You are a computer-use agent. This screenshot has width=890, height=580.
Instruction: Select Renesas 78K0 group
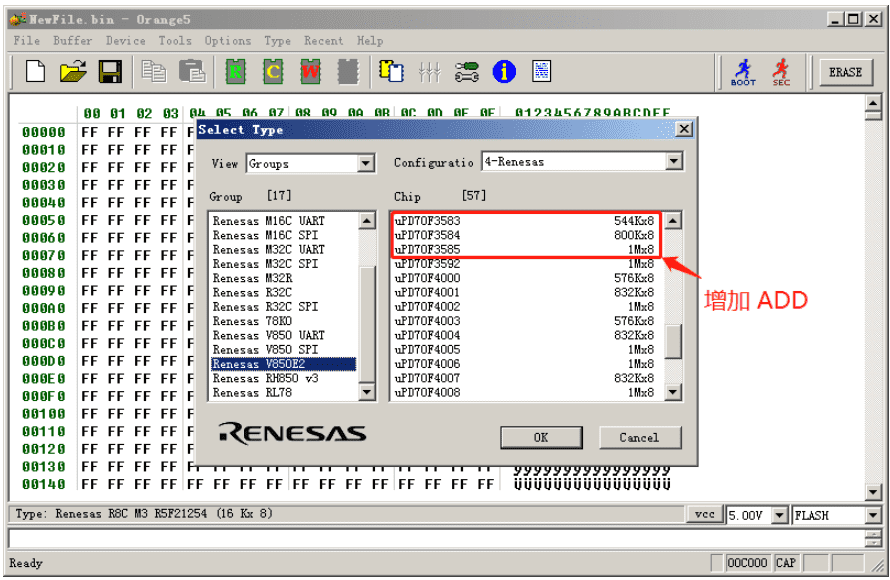pos(284,321)
